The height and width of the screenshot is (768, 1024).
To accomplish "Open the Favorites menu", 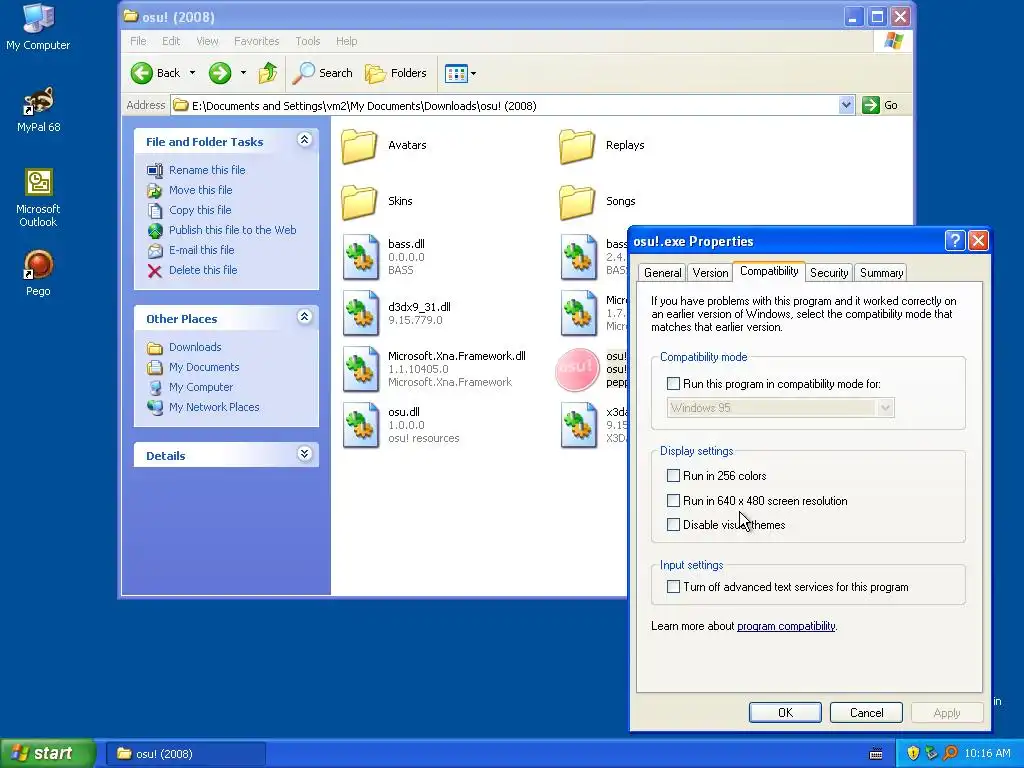I will (x=257, y=41).
